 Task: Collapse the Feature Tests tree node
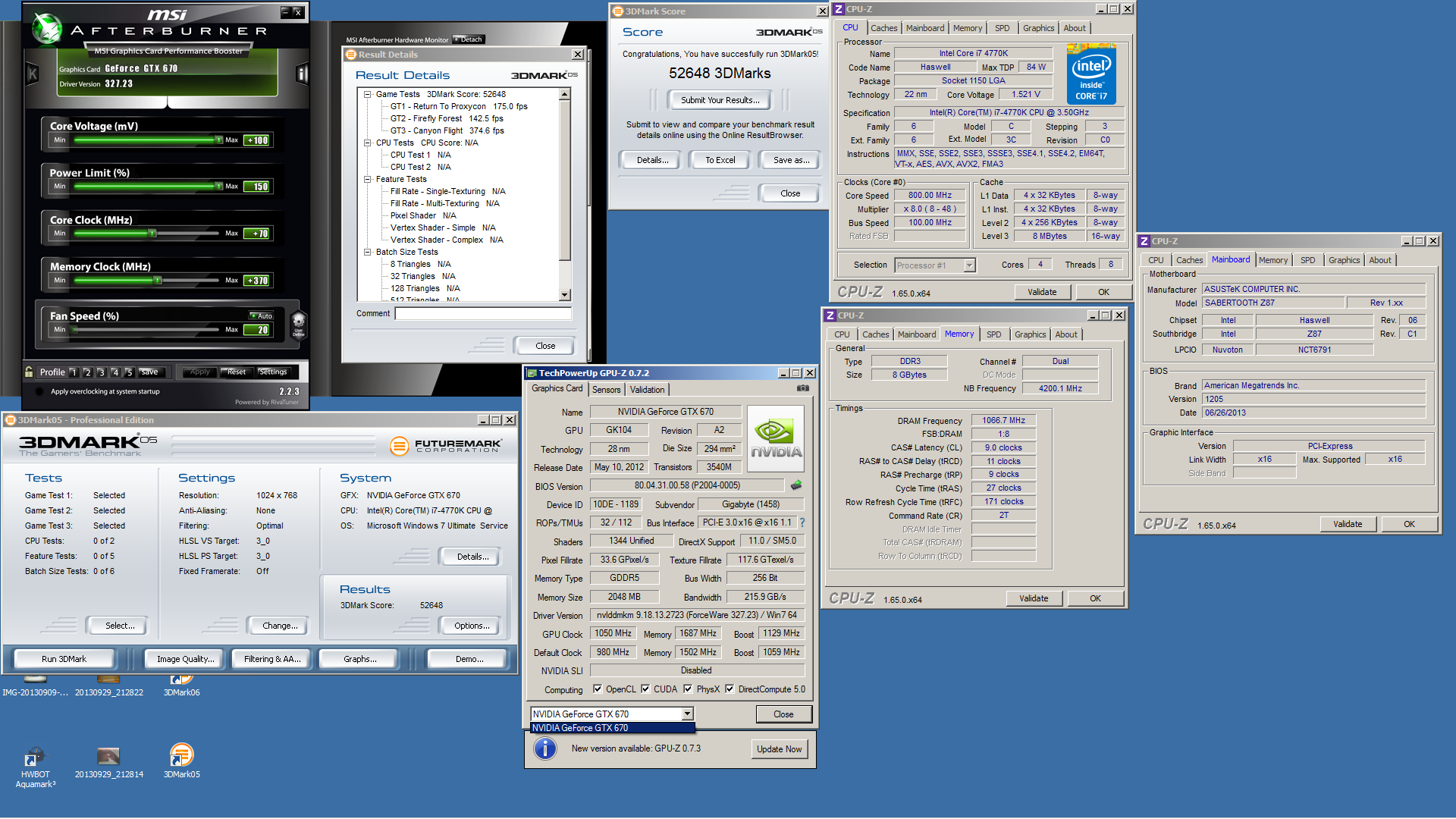(368, 180)
